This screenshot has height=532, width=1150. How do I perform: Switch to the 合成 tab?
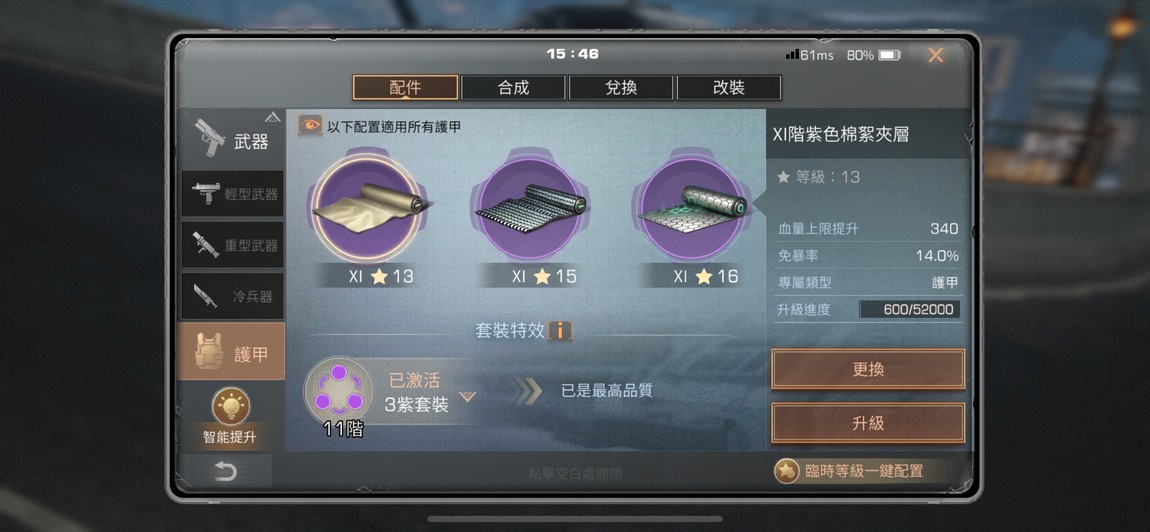tap(513, 88)
